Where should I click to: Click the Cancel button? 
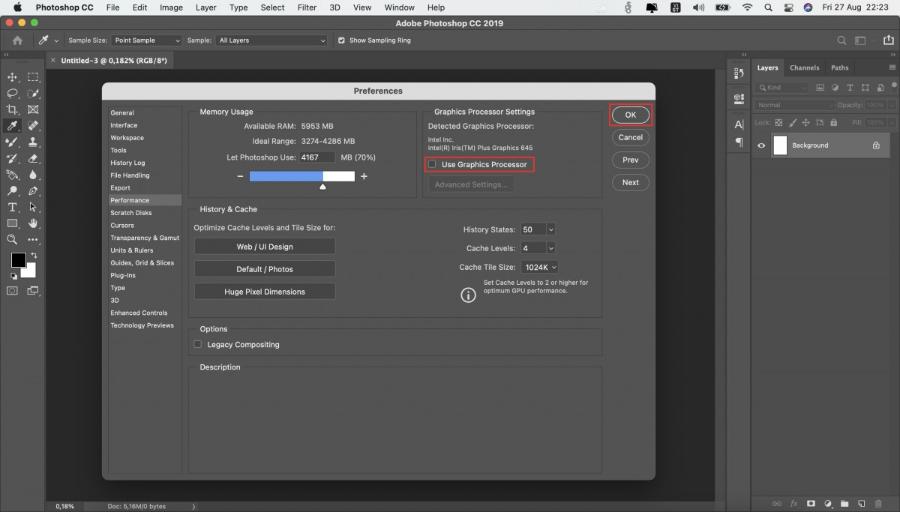point(630,137)
